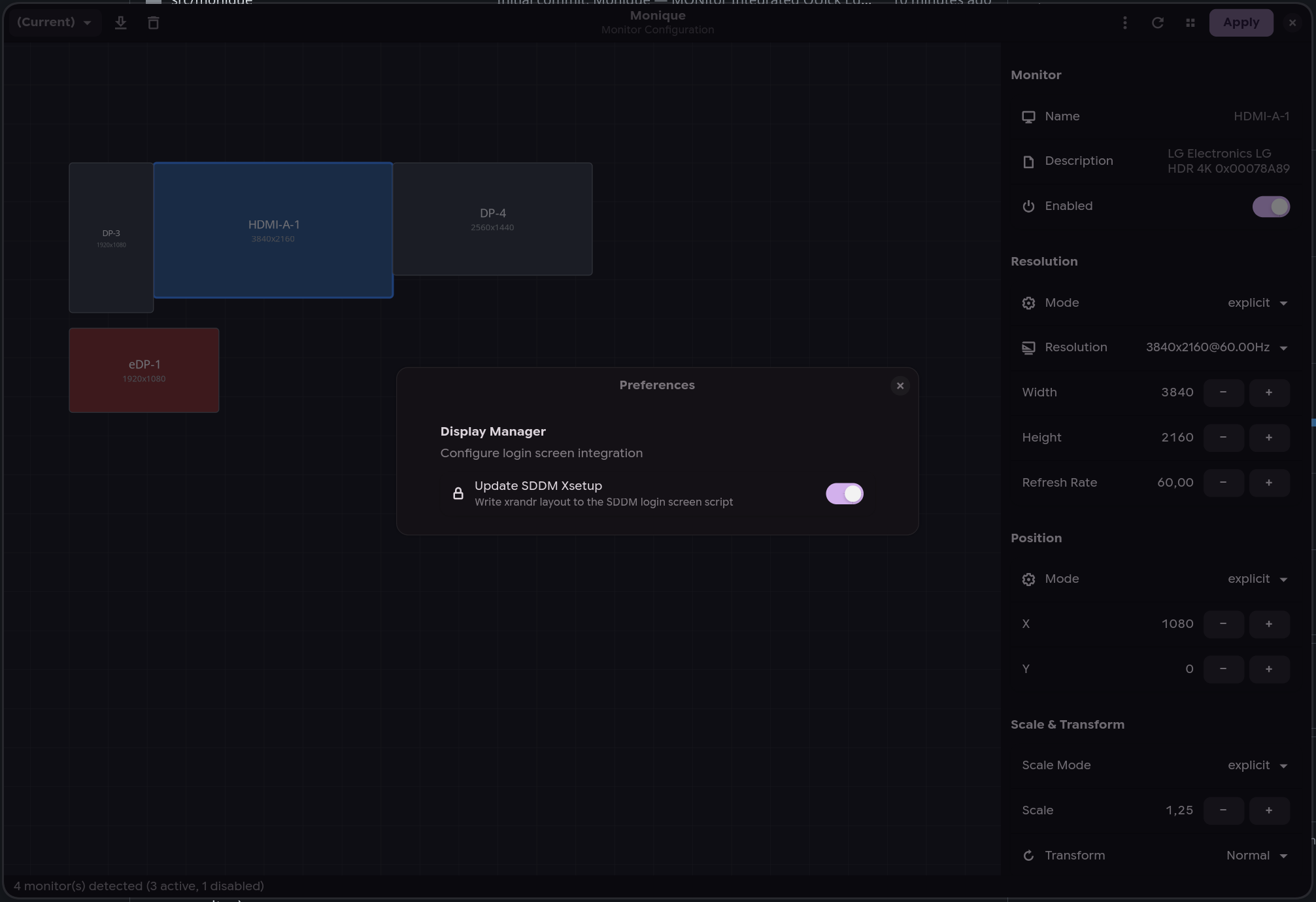
Task: Click the grid layout icon near Apply
Action: coord(1190,22)
